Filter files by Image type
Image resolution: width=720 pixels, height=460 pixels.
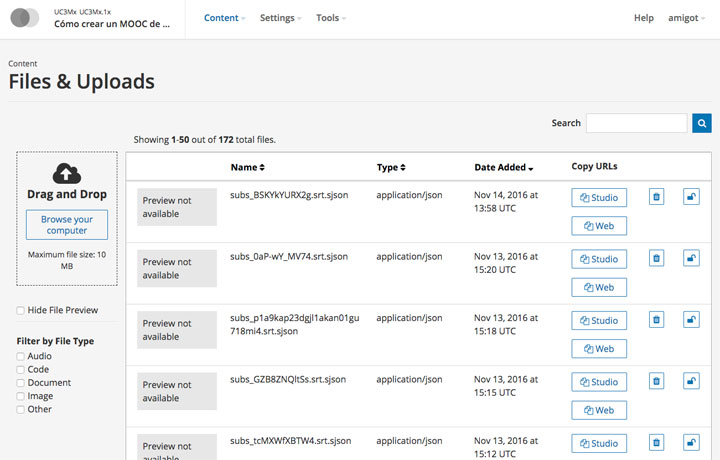[x=21, y=396]
